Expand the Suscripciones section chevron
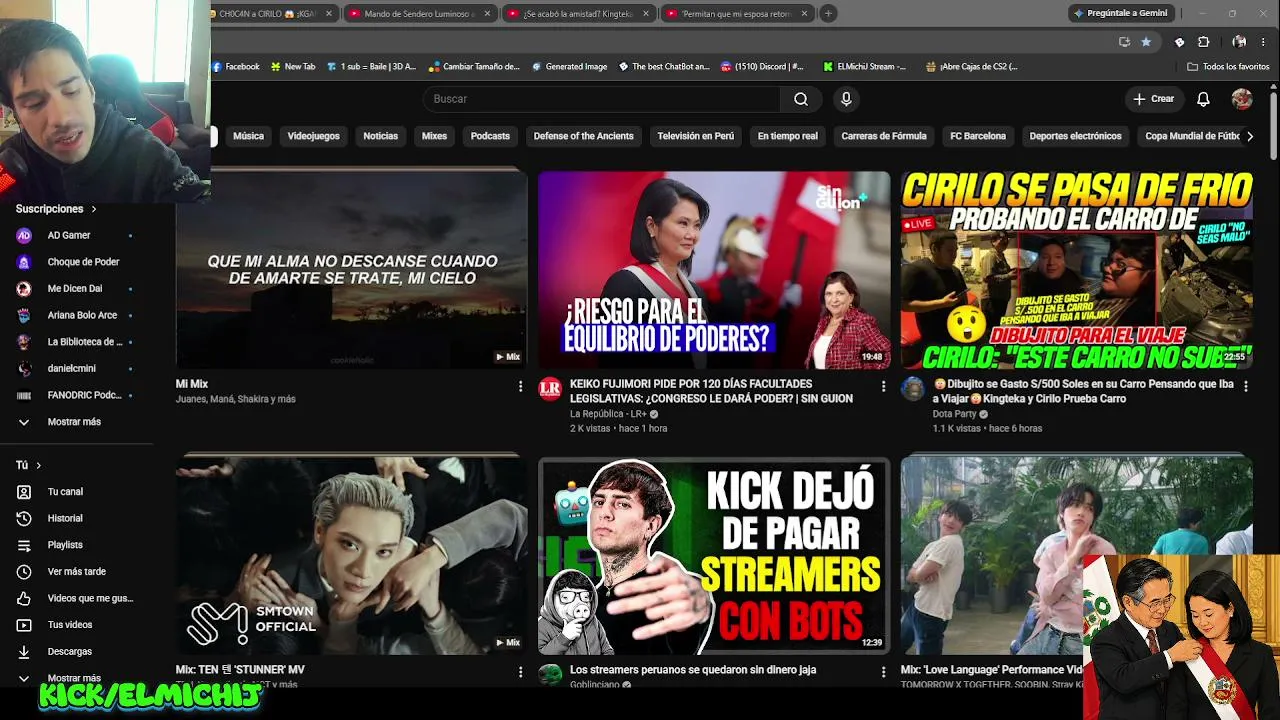The height and width of the screenshot is (720, 1280). [x=94, y=209]
